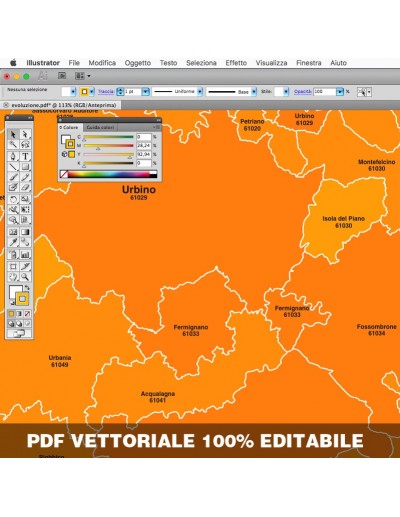This screenshot has width=400, height=517.
Task: Open the Traccia stroke panel link
Action: 106,91
